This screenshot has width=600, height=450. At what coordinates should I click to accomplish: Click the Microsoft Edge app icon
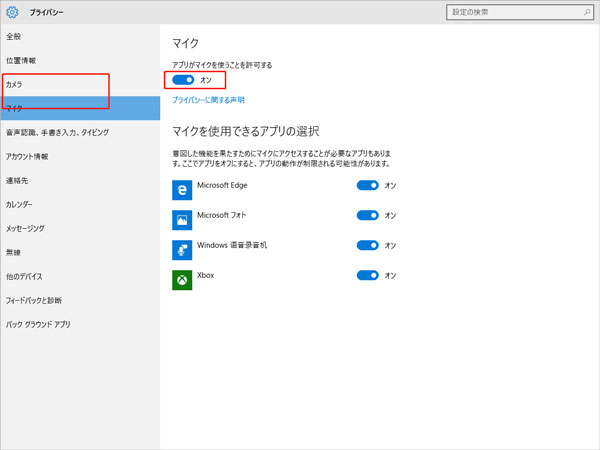coord(182,187)
